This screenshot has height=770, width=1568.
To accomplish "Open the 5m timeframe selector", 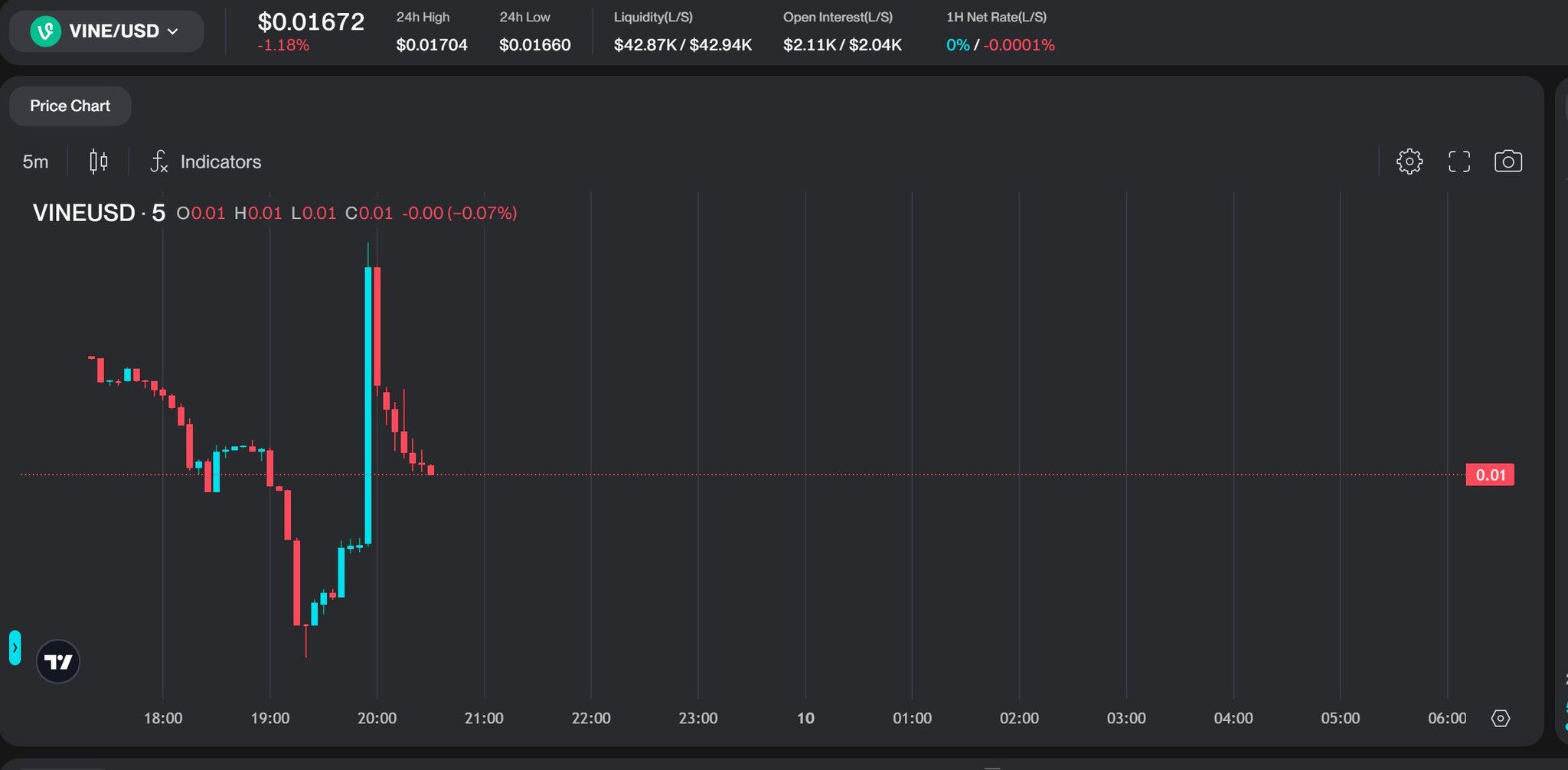I will 35,162.
